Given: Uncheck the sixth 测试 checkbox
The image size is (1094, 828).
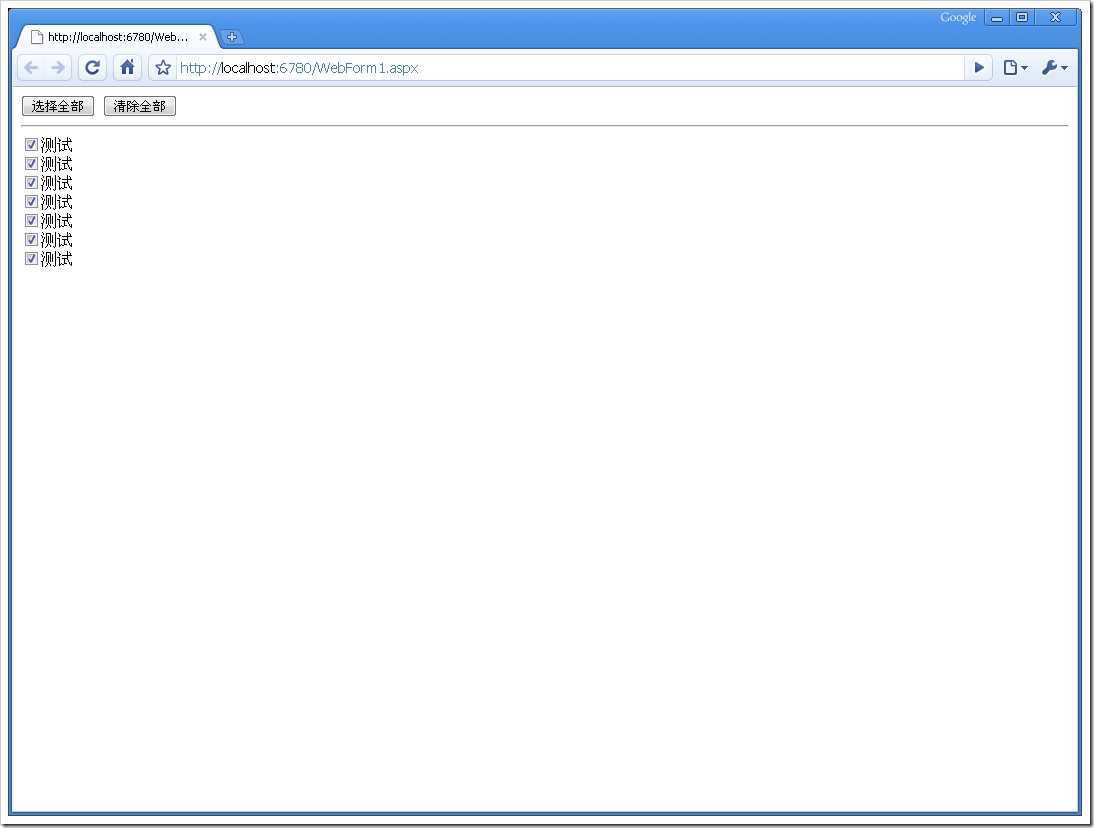Looking at the screenshot, I should click(x=31, y=239).
